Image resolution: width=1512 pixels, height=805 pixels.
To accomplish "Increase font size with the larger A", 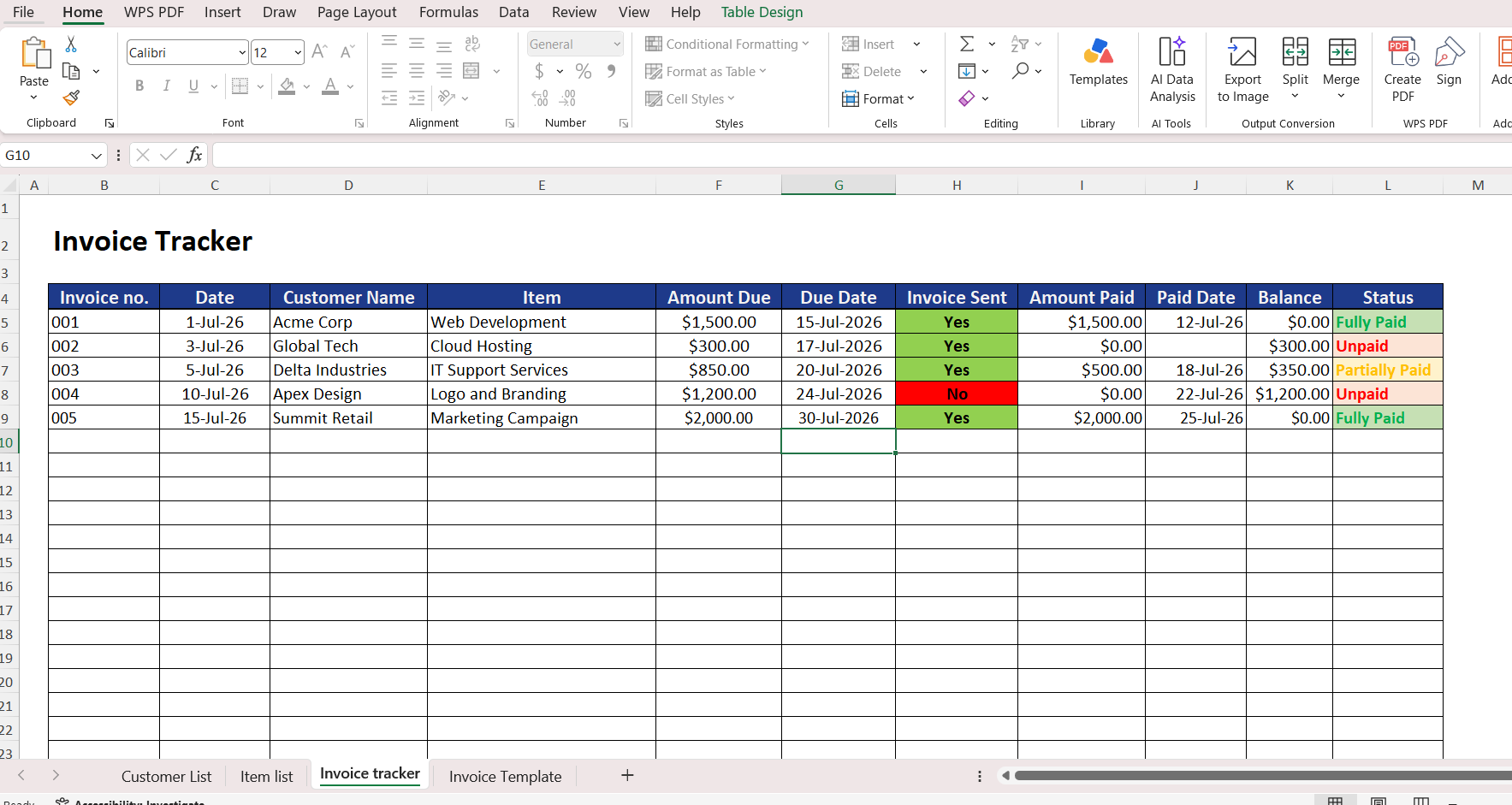I will [319, 52].
